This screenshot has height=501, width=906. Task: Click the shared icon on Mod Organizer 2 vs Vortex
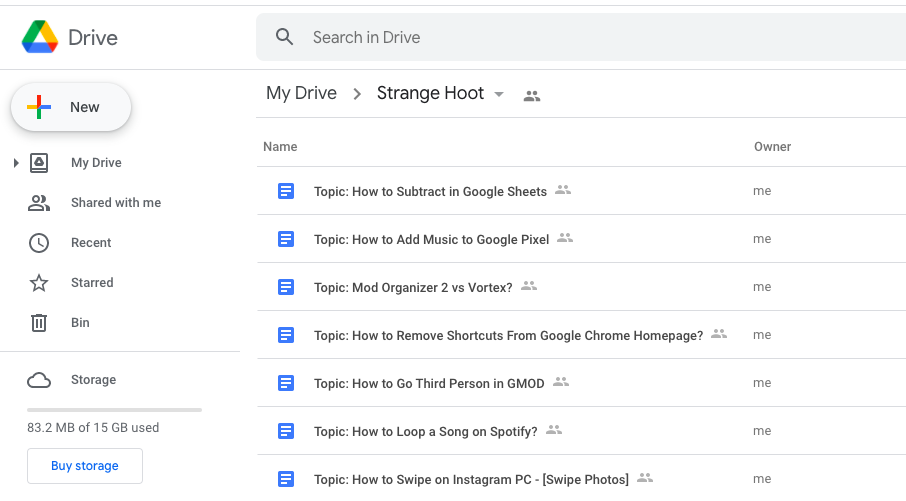pos(529,285)
